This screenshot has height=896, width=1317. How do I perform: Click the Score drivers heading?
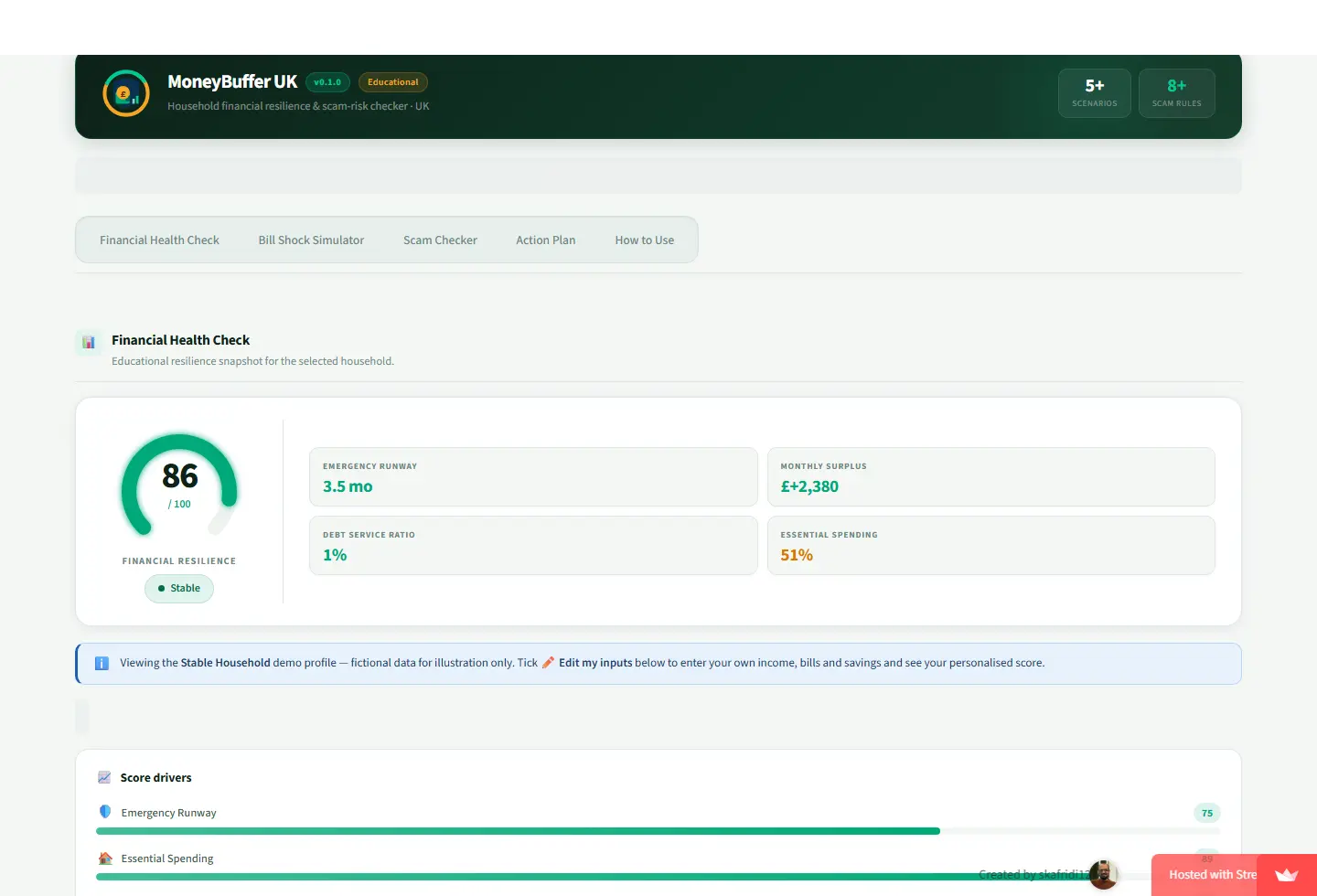tap(156, 778)
